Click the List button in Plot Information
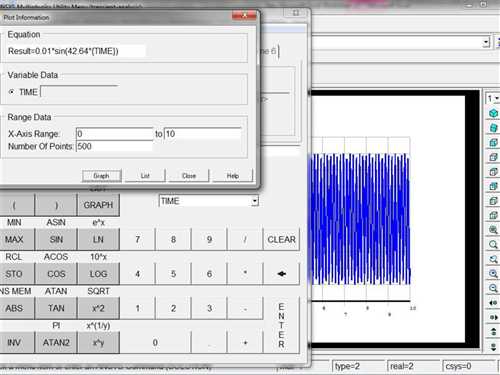The image size is (500, 375). [x=145, y=176]
